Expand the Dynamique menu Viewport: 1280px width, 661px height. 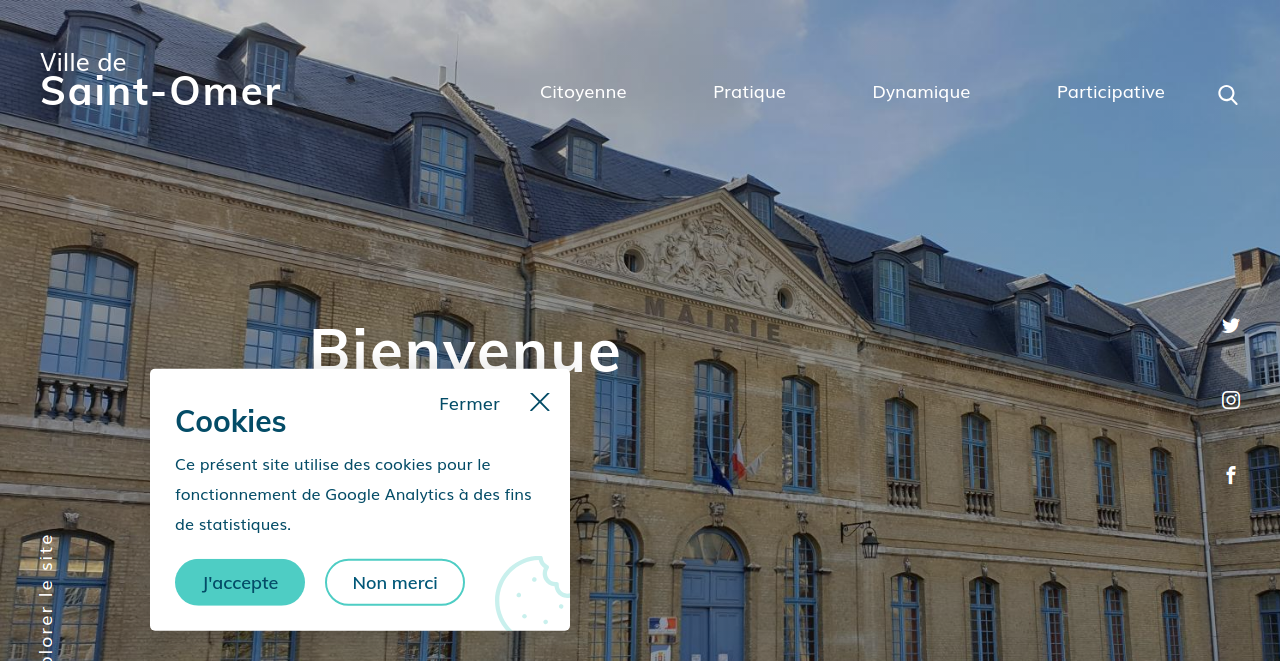[921, 92]
